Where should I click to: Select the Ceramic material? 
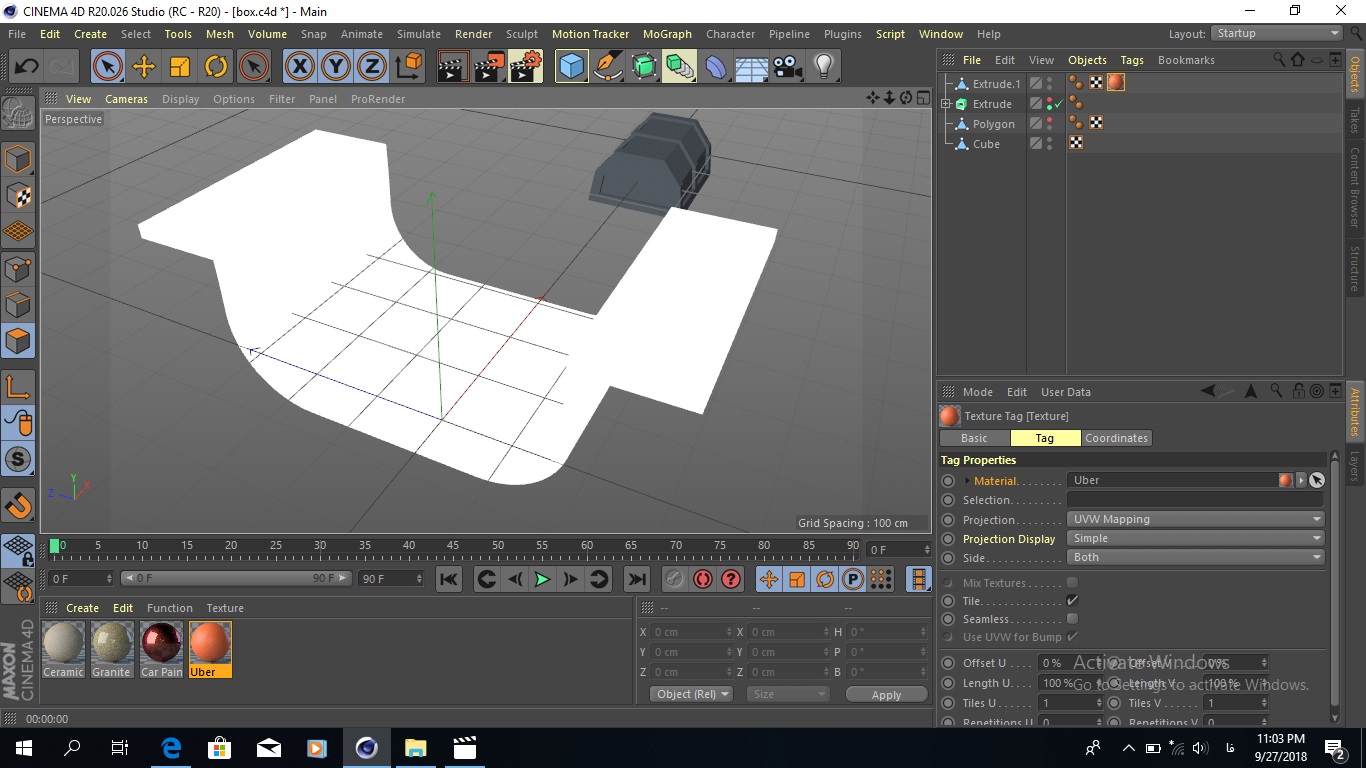[64, 649]
